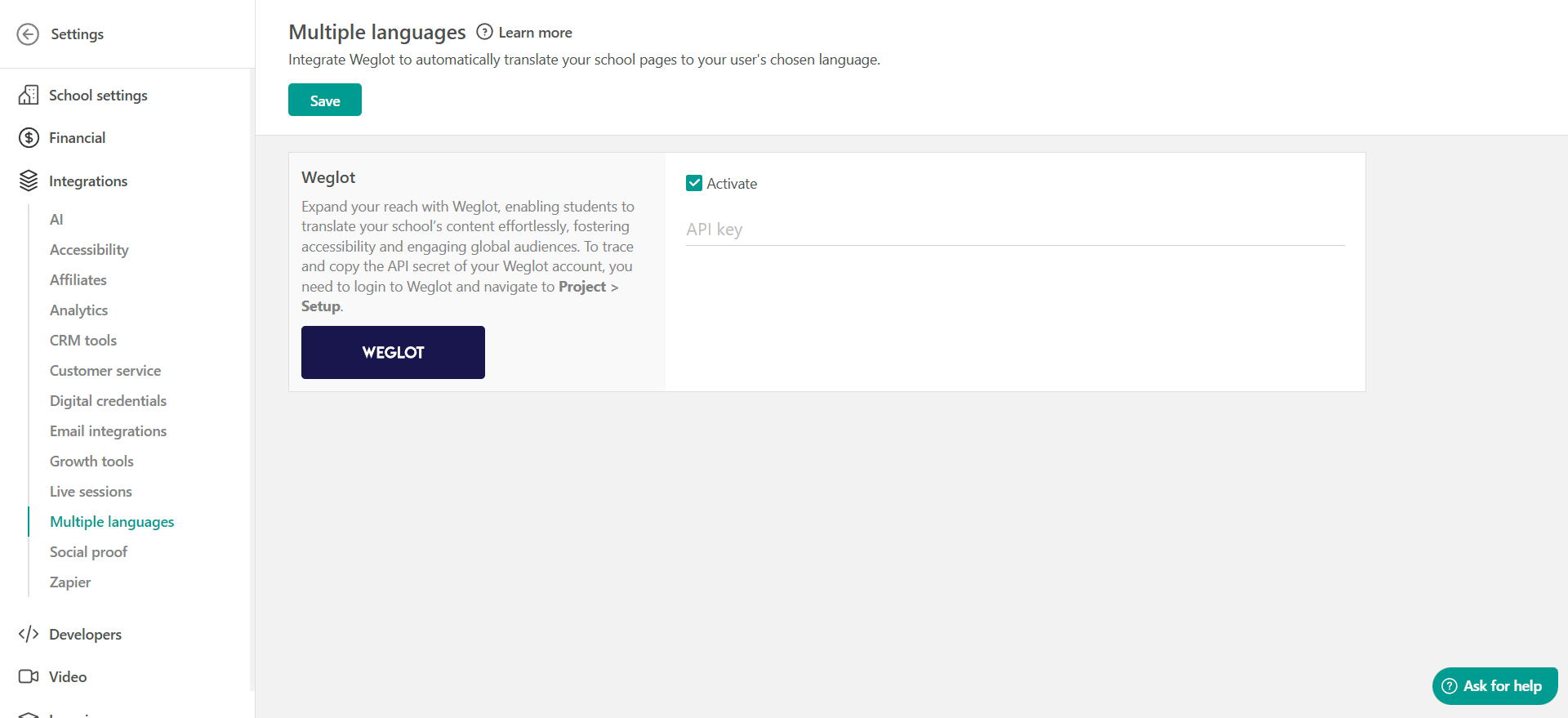This screenshot has width=1568, height=718.
Task: Open the Learn more link
Action: coord(535,33)
